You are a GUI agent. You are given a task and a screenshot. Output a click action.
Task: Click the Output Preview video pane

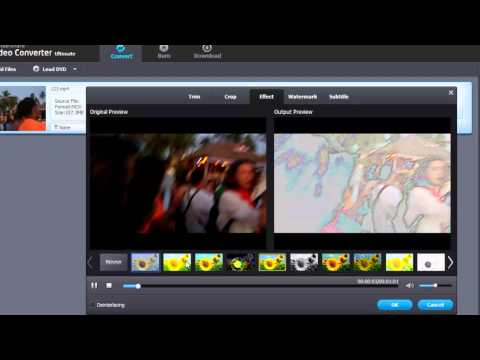click(362, 183)
